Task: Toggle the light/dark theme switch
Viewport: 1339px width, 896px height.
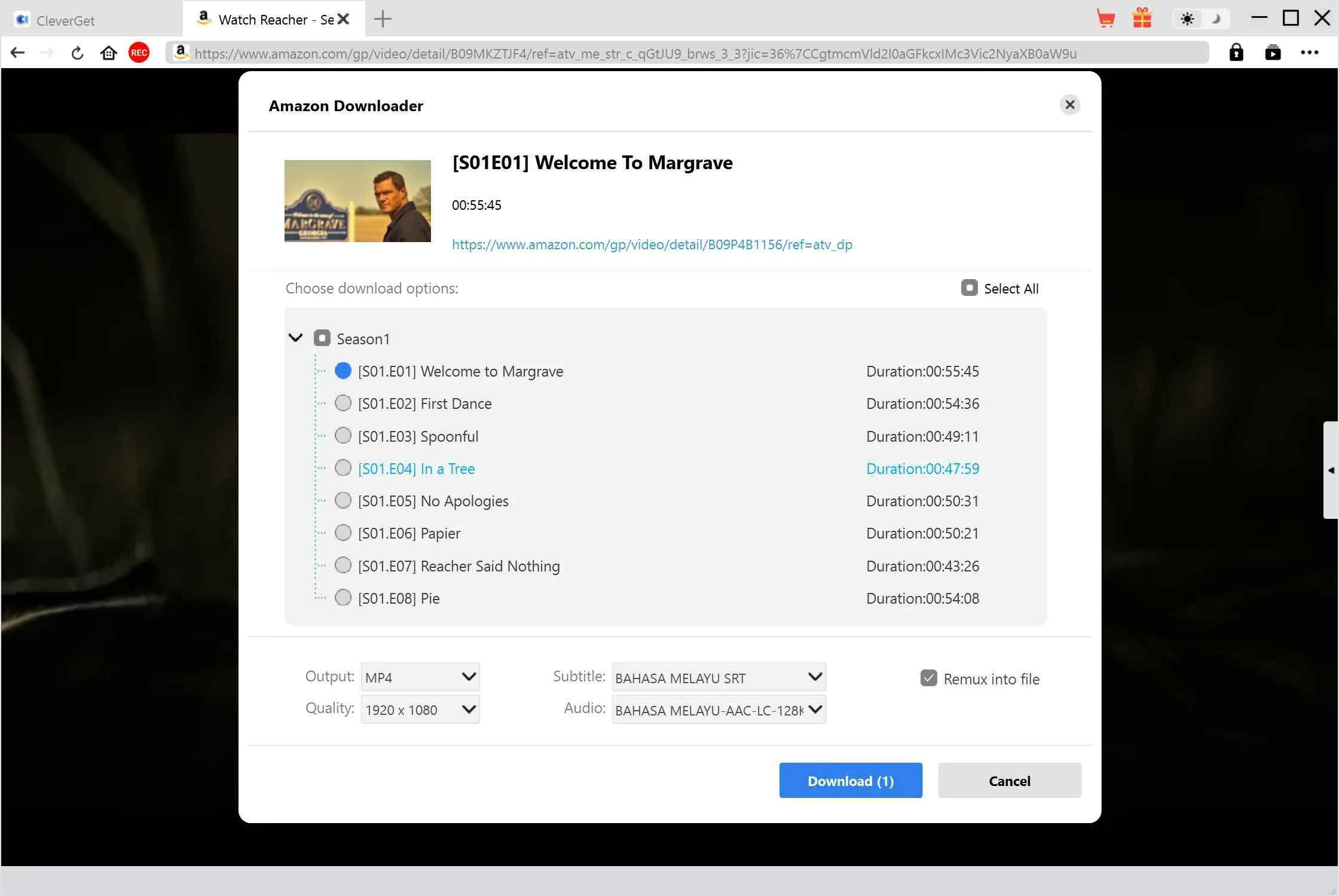Action: (x=1200, y=19)
